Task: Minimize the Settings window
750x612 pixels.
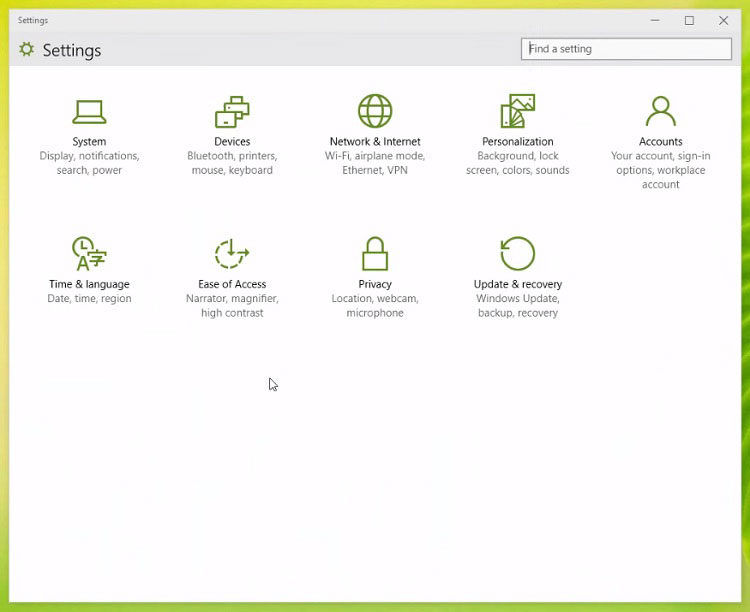Action: click(655, 20)
